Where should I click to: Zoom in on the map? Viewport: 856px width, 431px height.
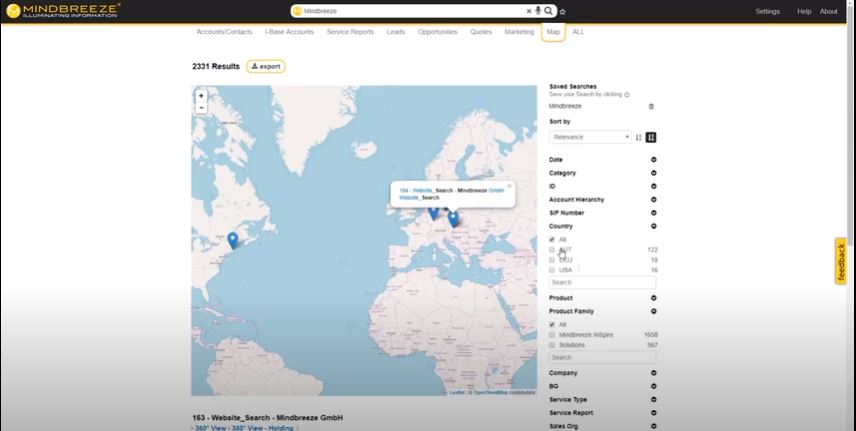(201, 96)
